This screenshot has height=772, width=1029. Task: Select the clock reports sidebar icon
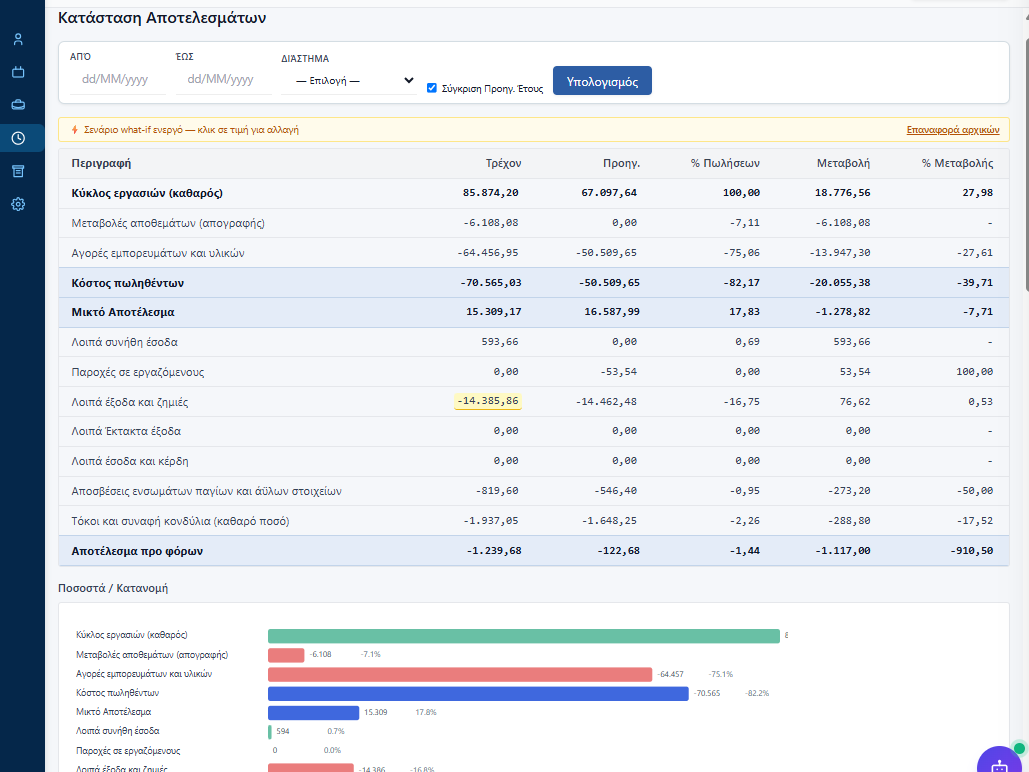[18, 138]
